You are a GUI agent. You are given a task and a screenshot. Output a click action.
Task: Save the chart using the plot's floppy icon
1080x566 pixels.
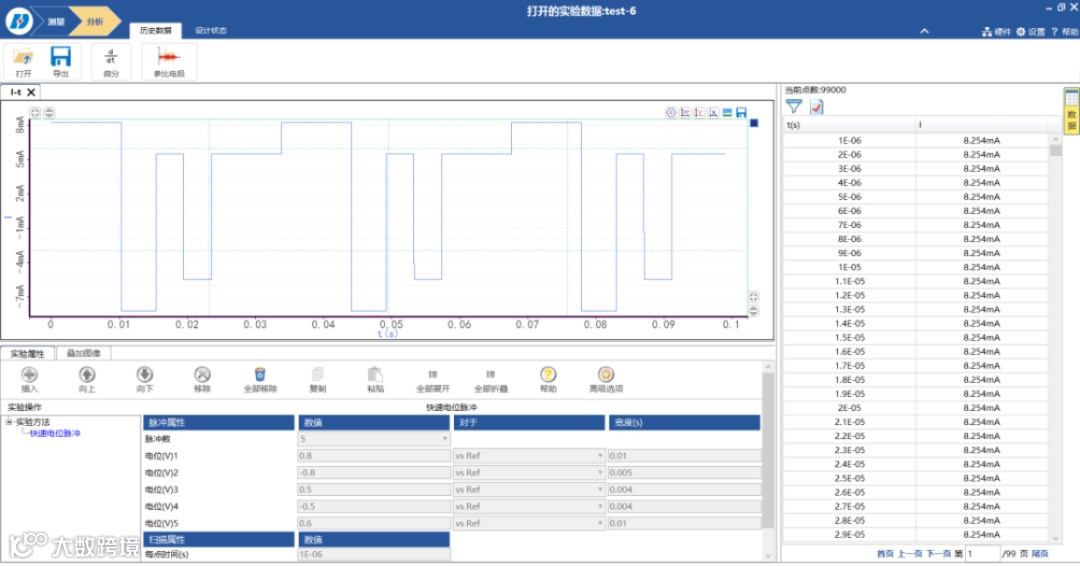point(741,113)
